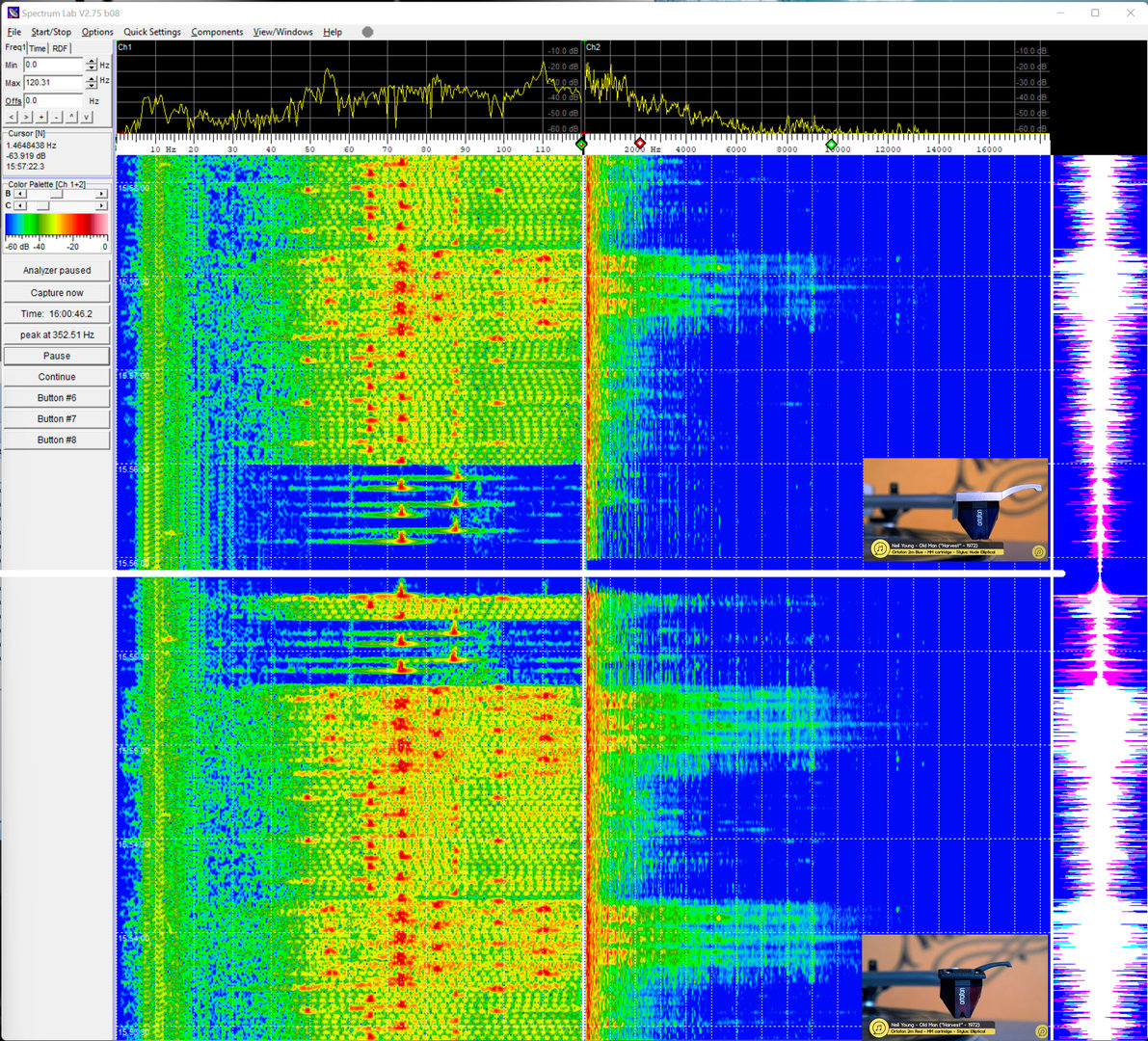This screenshot has width=1148, height=1041.
Task: Click the Ch1 spectrum graph label
Action: click(125, 47)
